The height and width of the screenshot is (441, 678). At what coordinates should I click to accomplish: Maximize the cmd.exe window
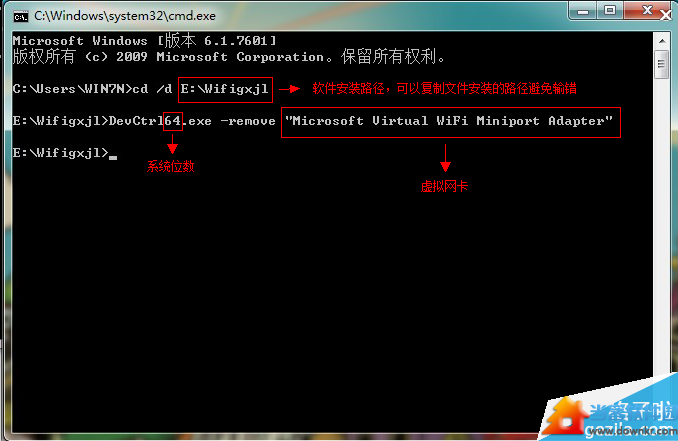tap(610, 10)
